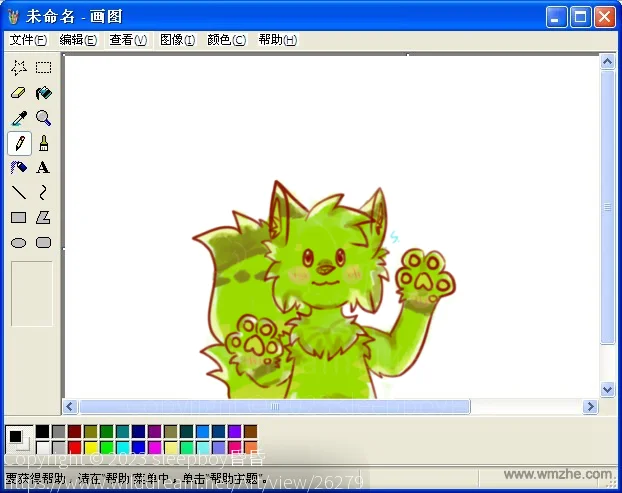
Task: Switch to the Brush tool
Action: tap(43, 143)
